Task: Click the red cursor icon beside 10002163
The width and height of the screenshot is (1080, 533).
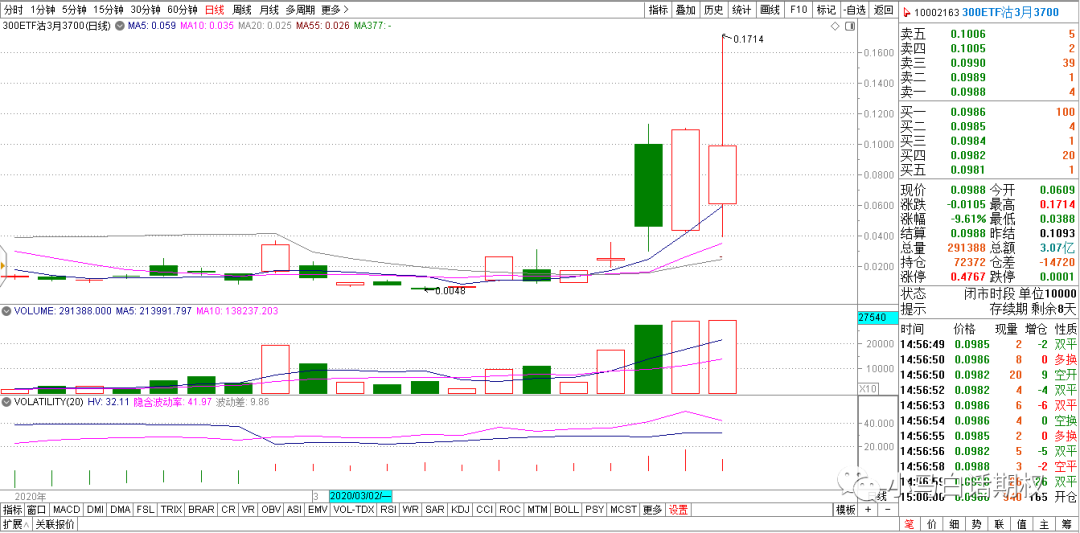Action: pos(906,11)
